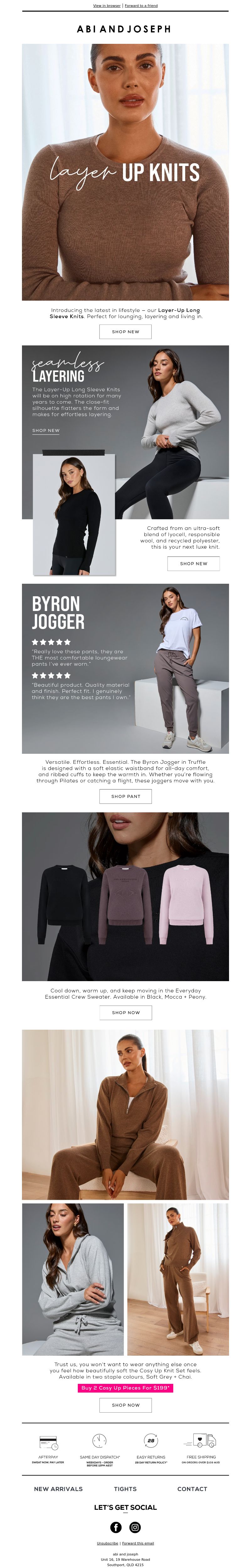Click the pink Buy 2 Cosy Up Pieces banner

click(x=125, y=1388)
